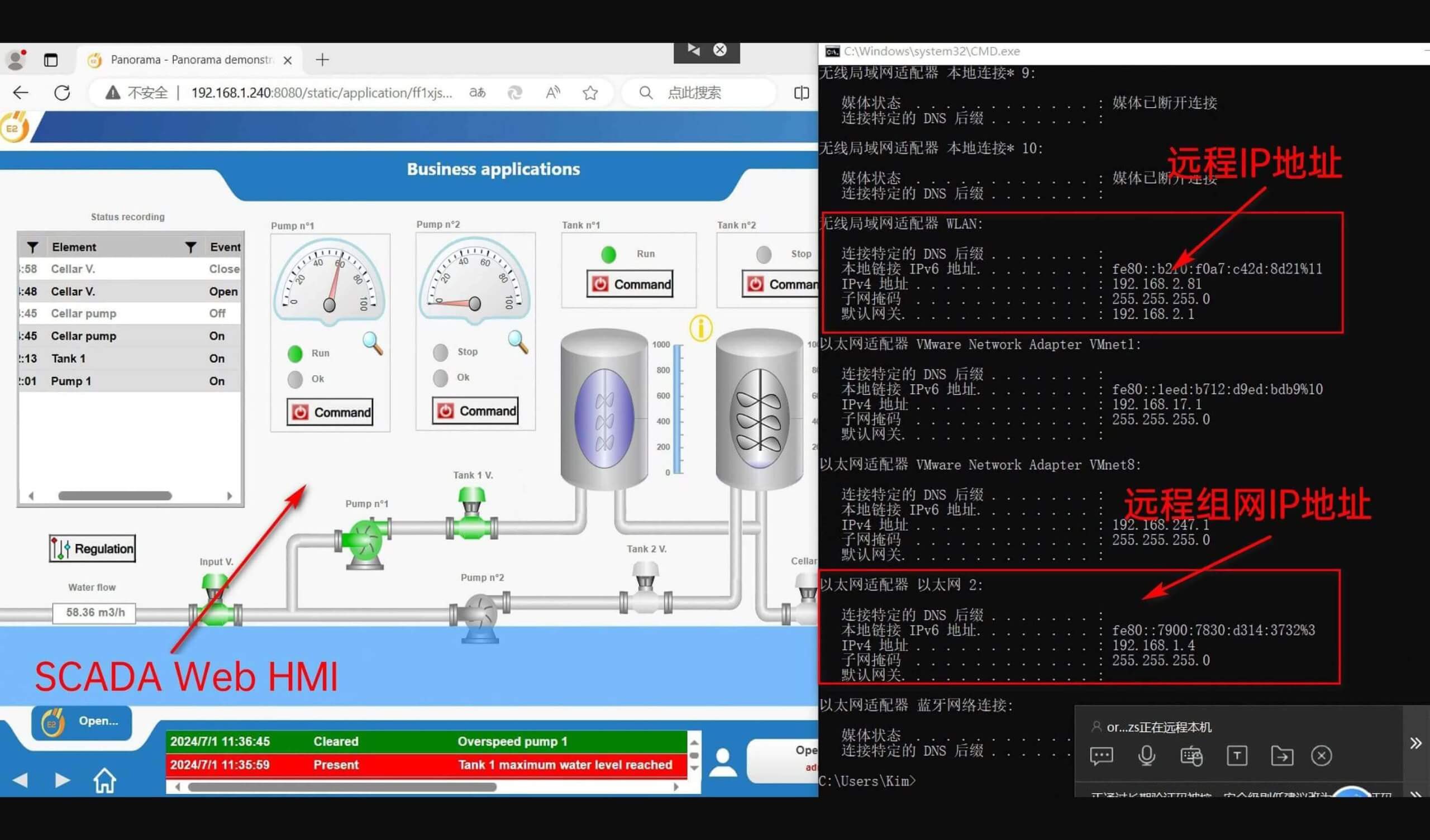Open the Event column filter
The width and height of the screenshot is (1430, 840).
(x=190, y=247)
